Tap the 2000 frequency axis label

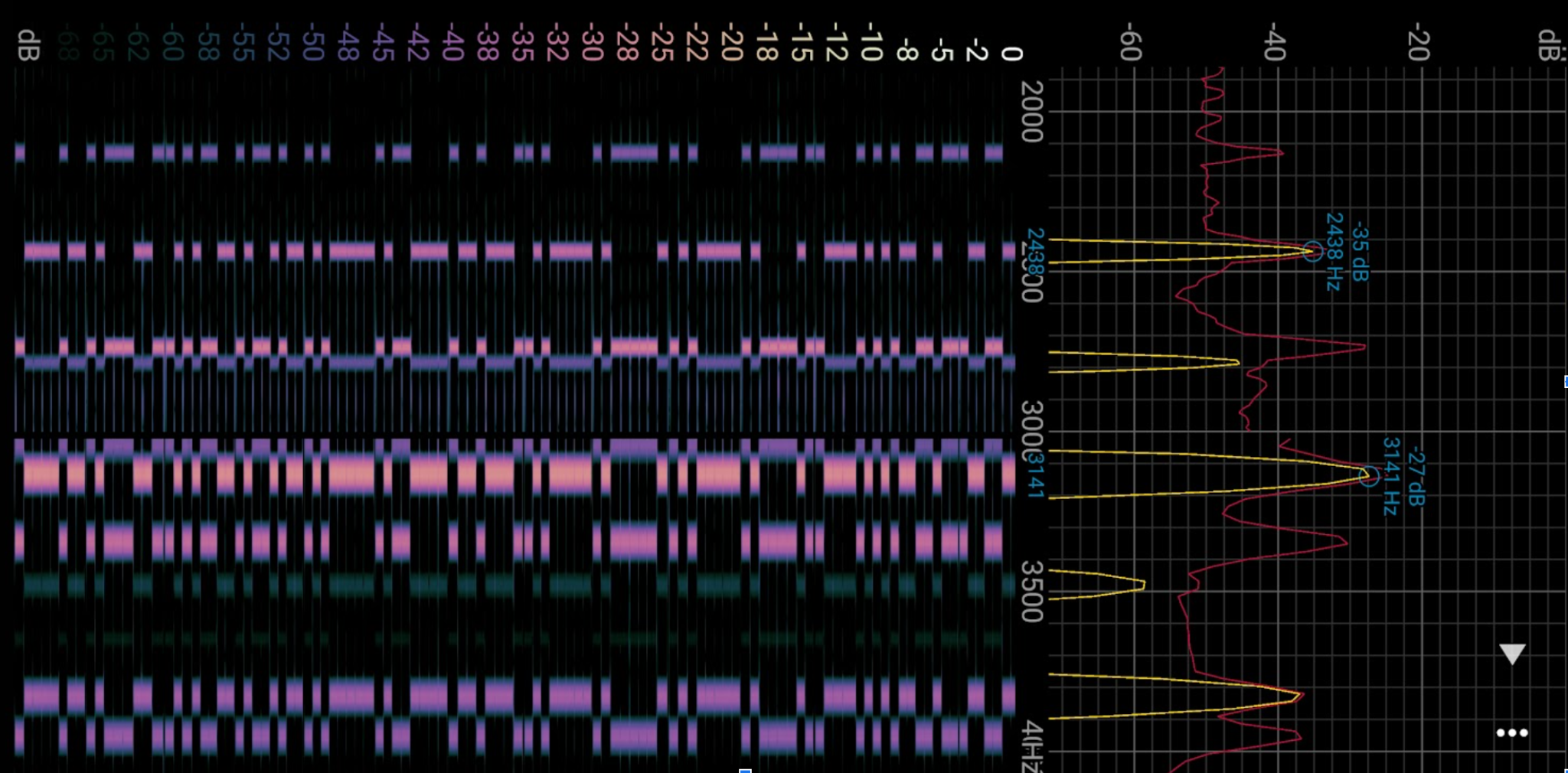click(x=1033, y=112)
